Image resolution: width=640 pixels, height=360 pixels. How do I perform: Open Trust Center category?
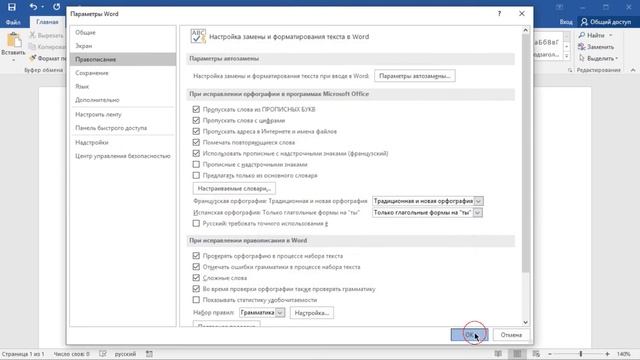123,156
